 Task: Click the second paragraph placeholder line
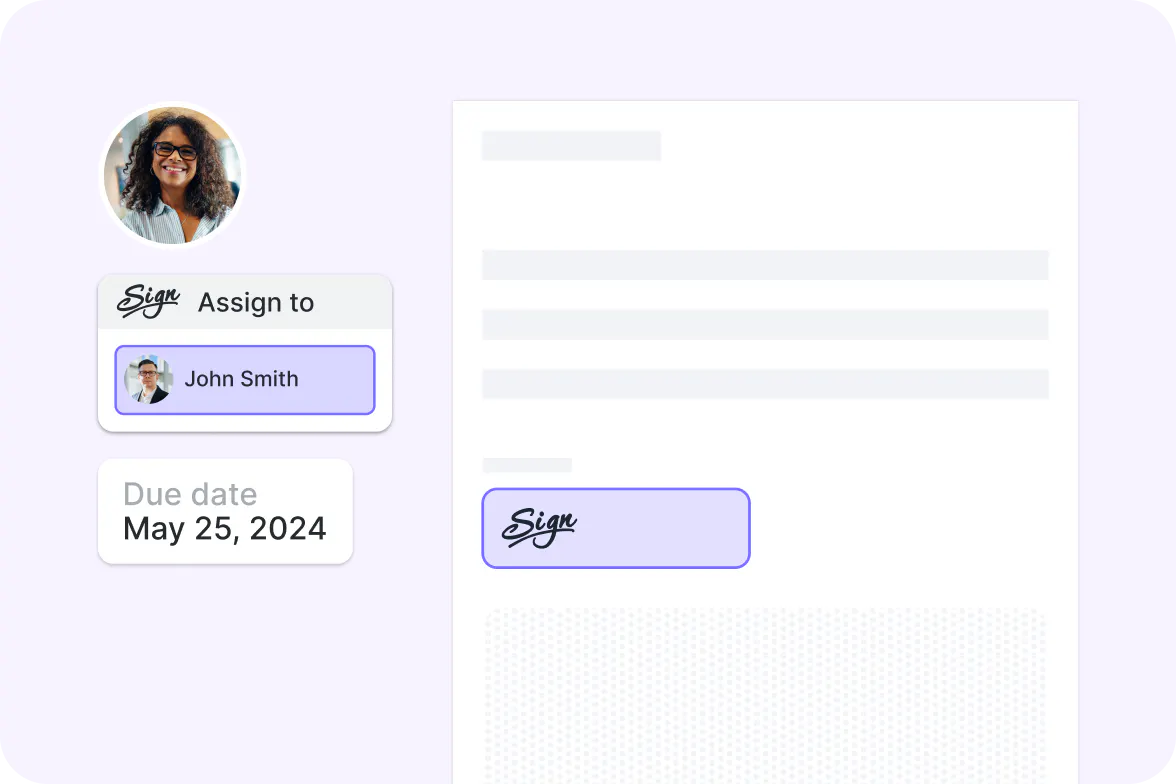pyautogui.click(x=765, y=323)
